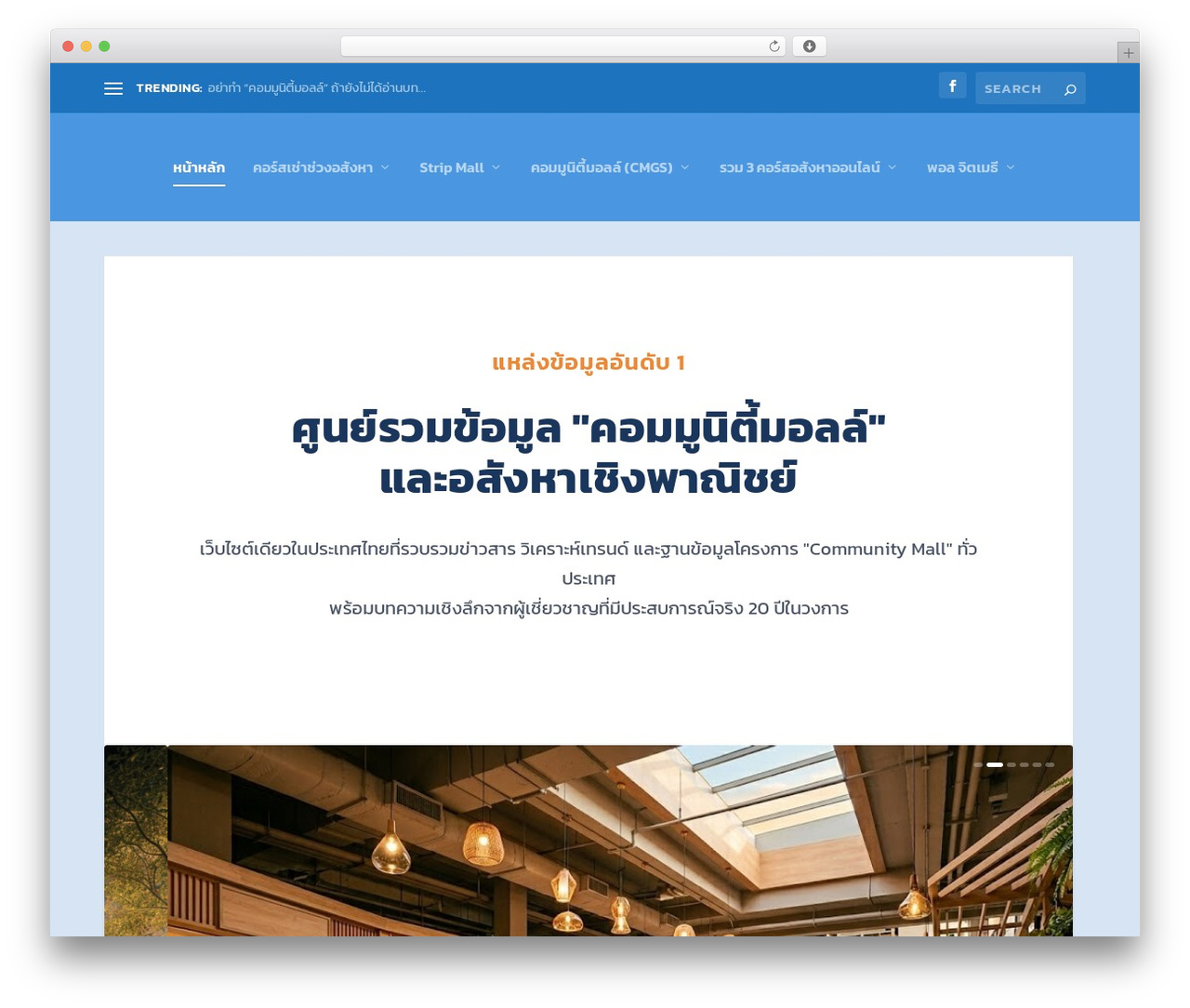
Task: Open the hamburger menu beside TRENDING
Action: coord(113,88)
